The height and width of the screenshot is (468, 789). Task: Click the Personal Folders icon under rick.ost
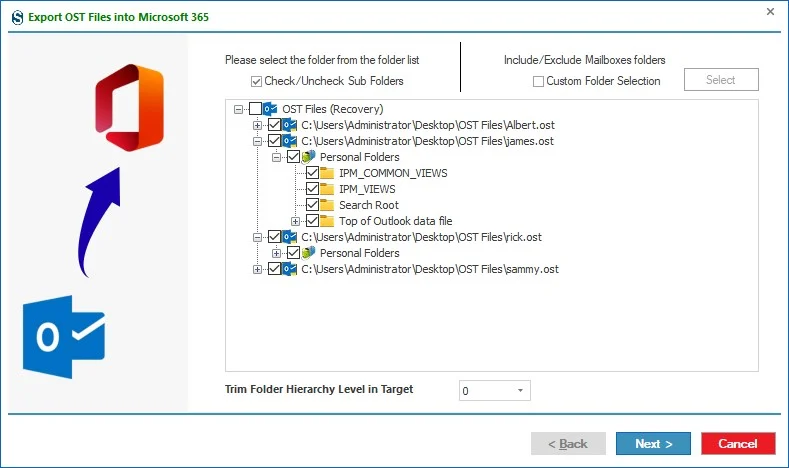click(x=308, y=253)
